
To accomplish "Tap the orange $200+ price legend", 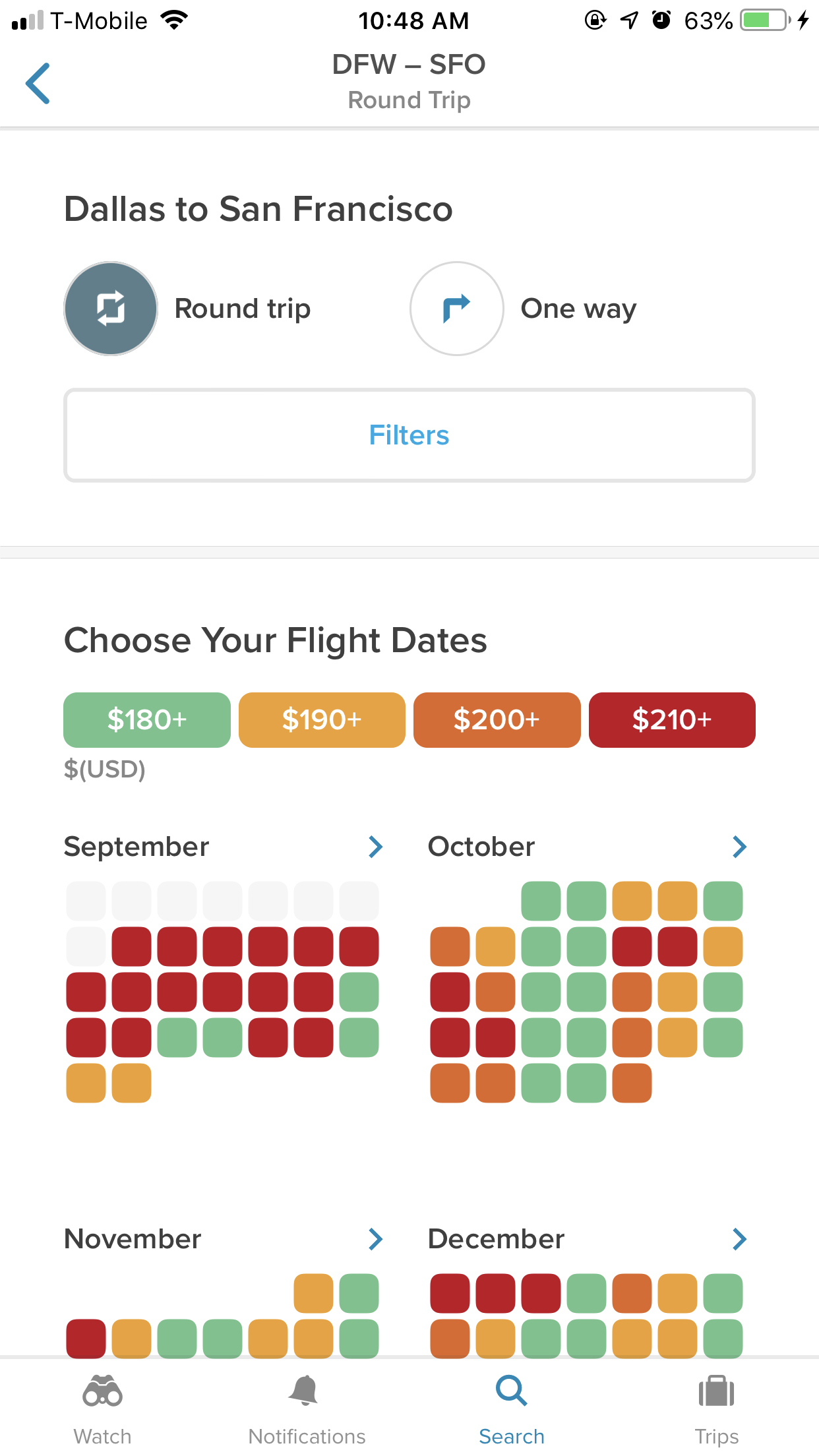I will point(497,720).
